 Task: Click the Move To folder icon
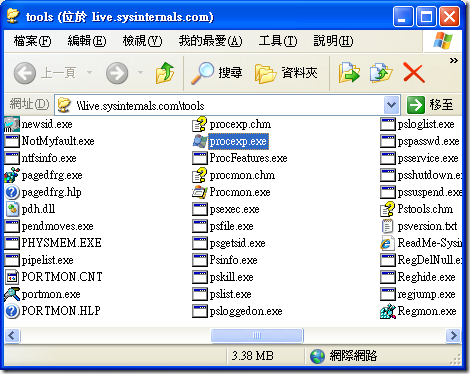(349, 73)
